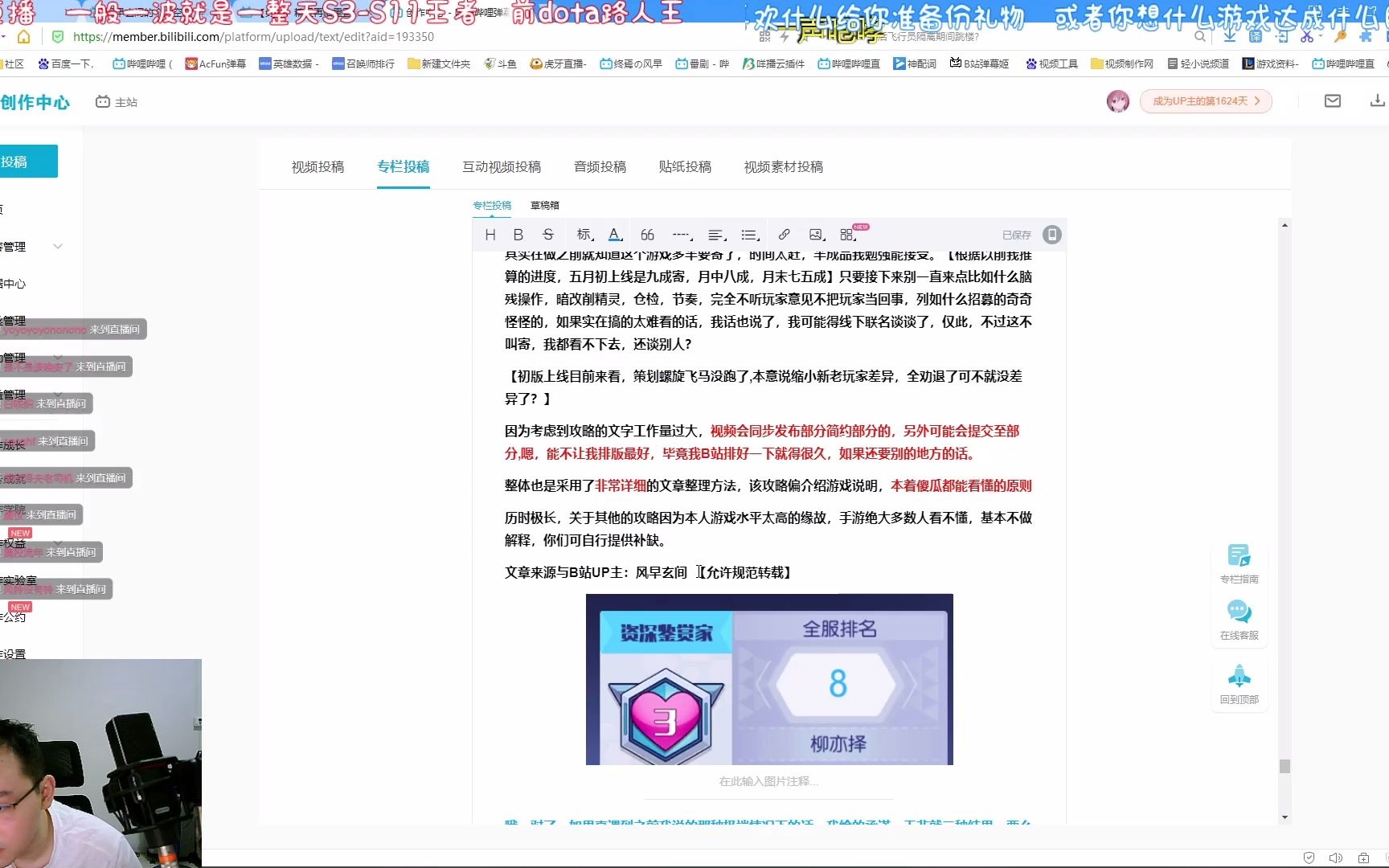The height and width of the screenshot is (868, 1389).
Task: Click the 创作中心 logo
Action: tap(35, 102)
